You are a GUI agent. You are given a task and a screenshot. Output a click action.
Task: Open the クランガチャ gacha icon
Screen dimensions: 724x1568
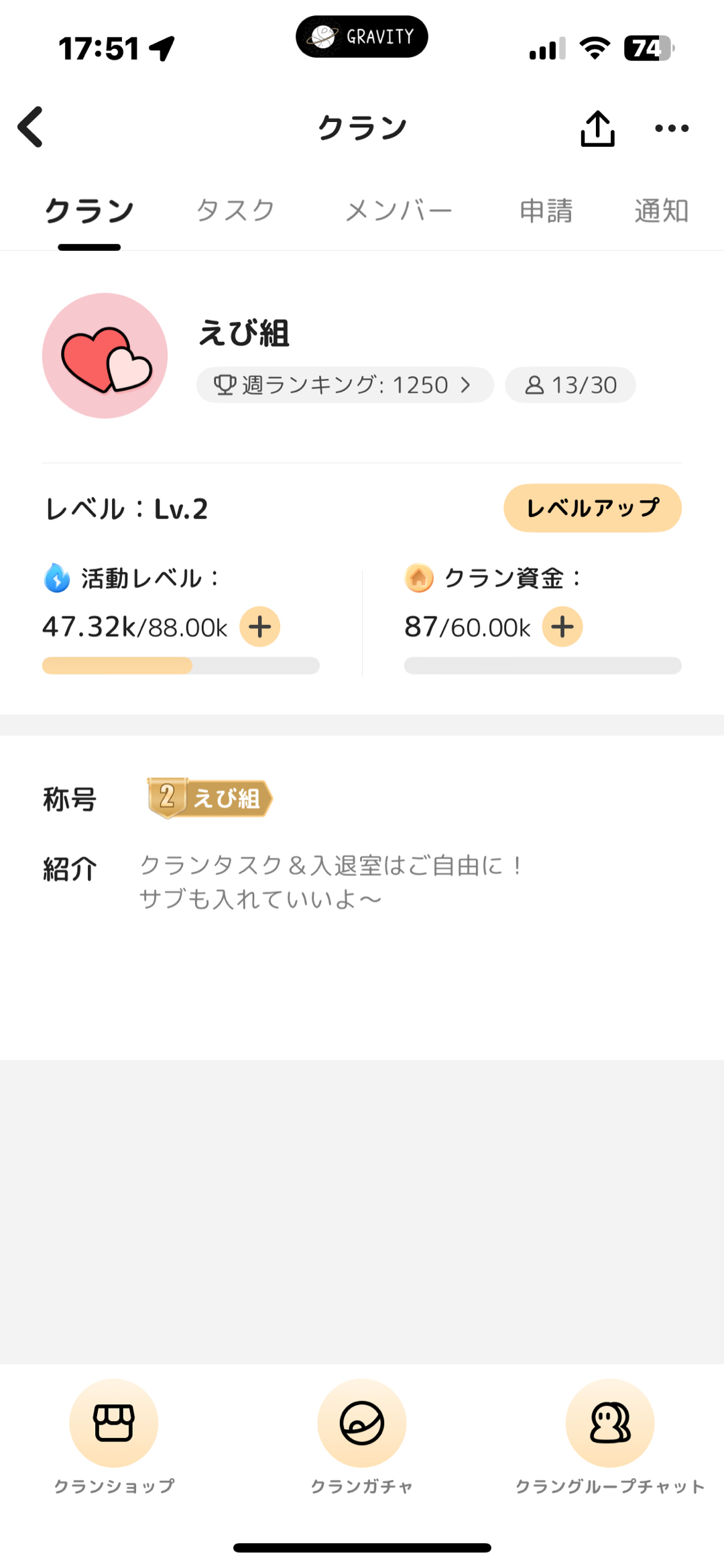pos(362,1422)
